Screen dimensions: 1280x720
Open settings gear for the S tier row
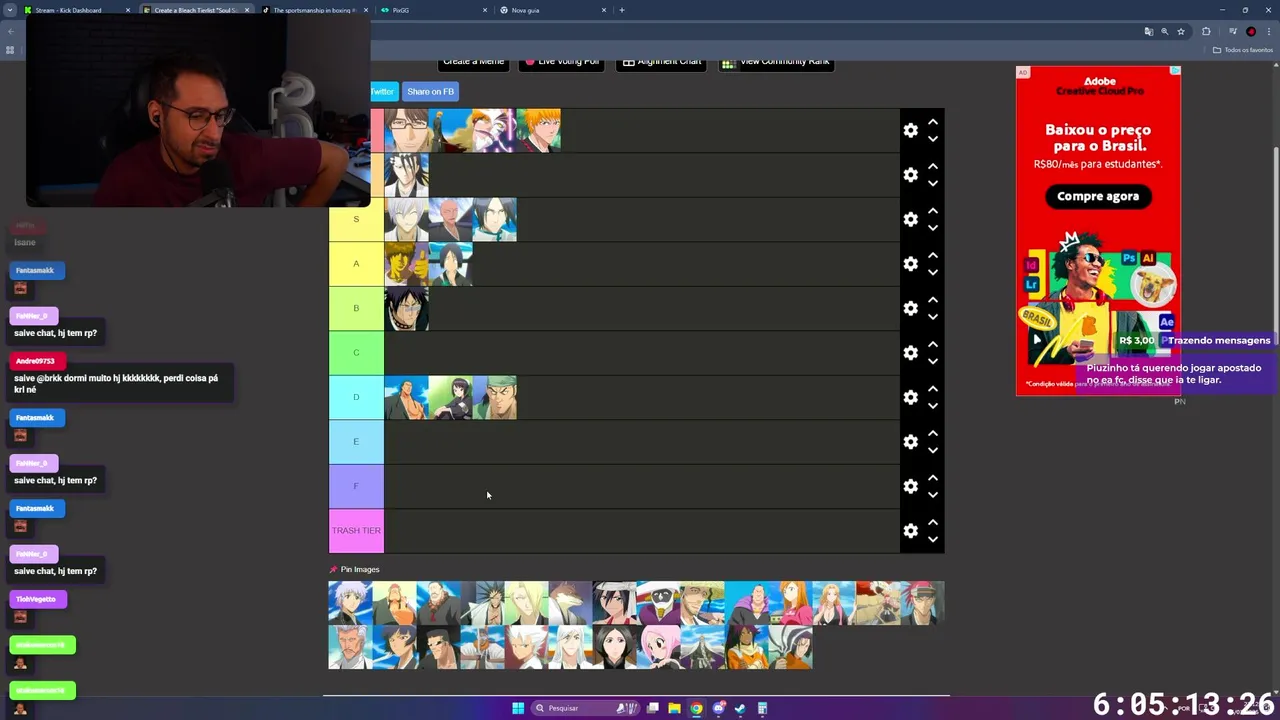click(x=910, y=219)
